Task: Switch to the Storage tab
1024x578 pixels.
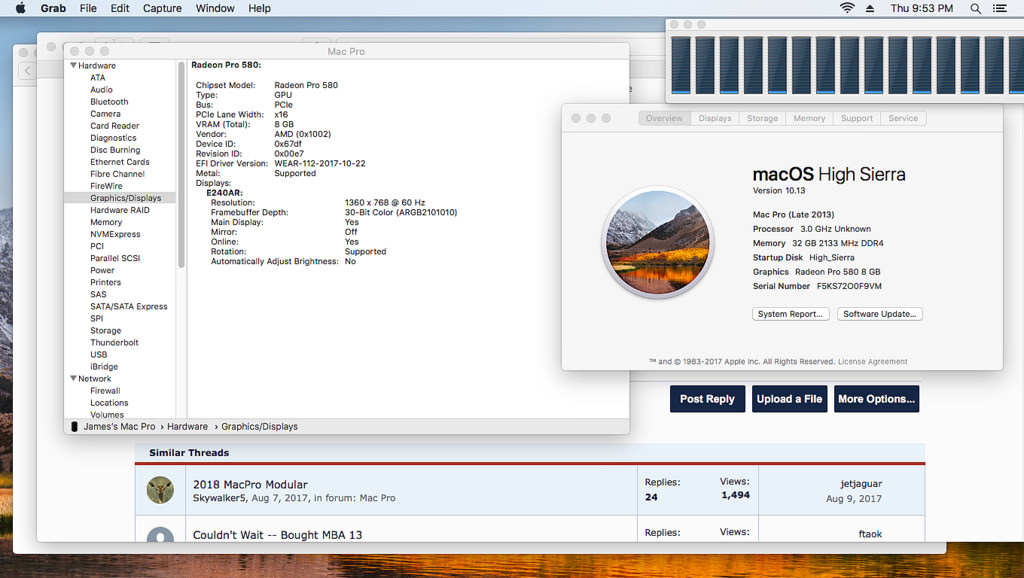Action: coord(762,118)
